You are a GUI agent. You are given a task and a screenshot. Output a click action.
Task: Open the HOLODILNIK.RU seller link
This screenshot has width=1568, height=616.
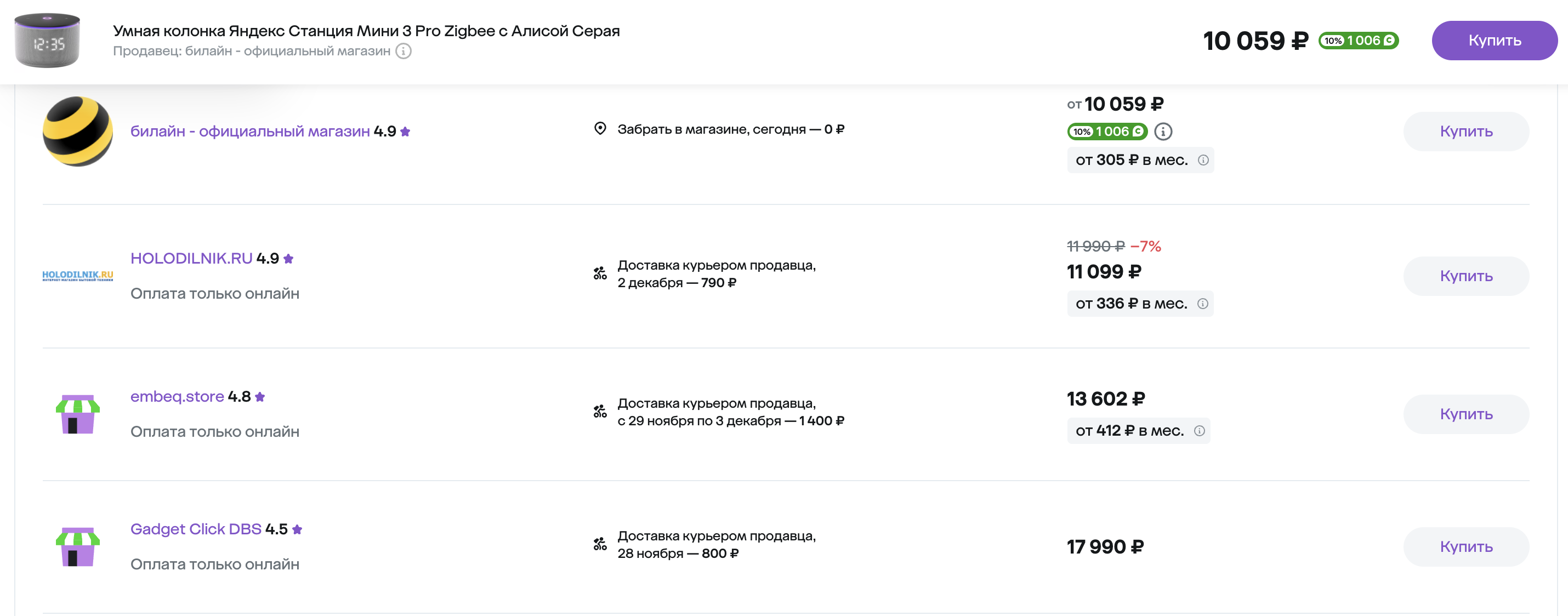[191, 259]
